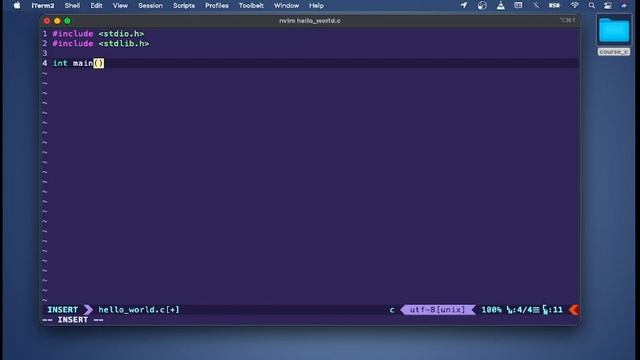The width and height of the screenshot is (640, 360).
Task: Open the Shell menu
Action: (72, 6)
